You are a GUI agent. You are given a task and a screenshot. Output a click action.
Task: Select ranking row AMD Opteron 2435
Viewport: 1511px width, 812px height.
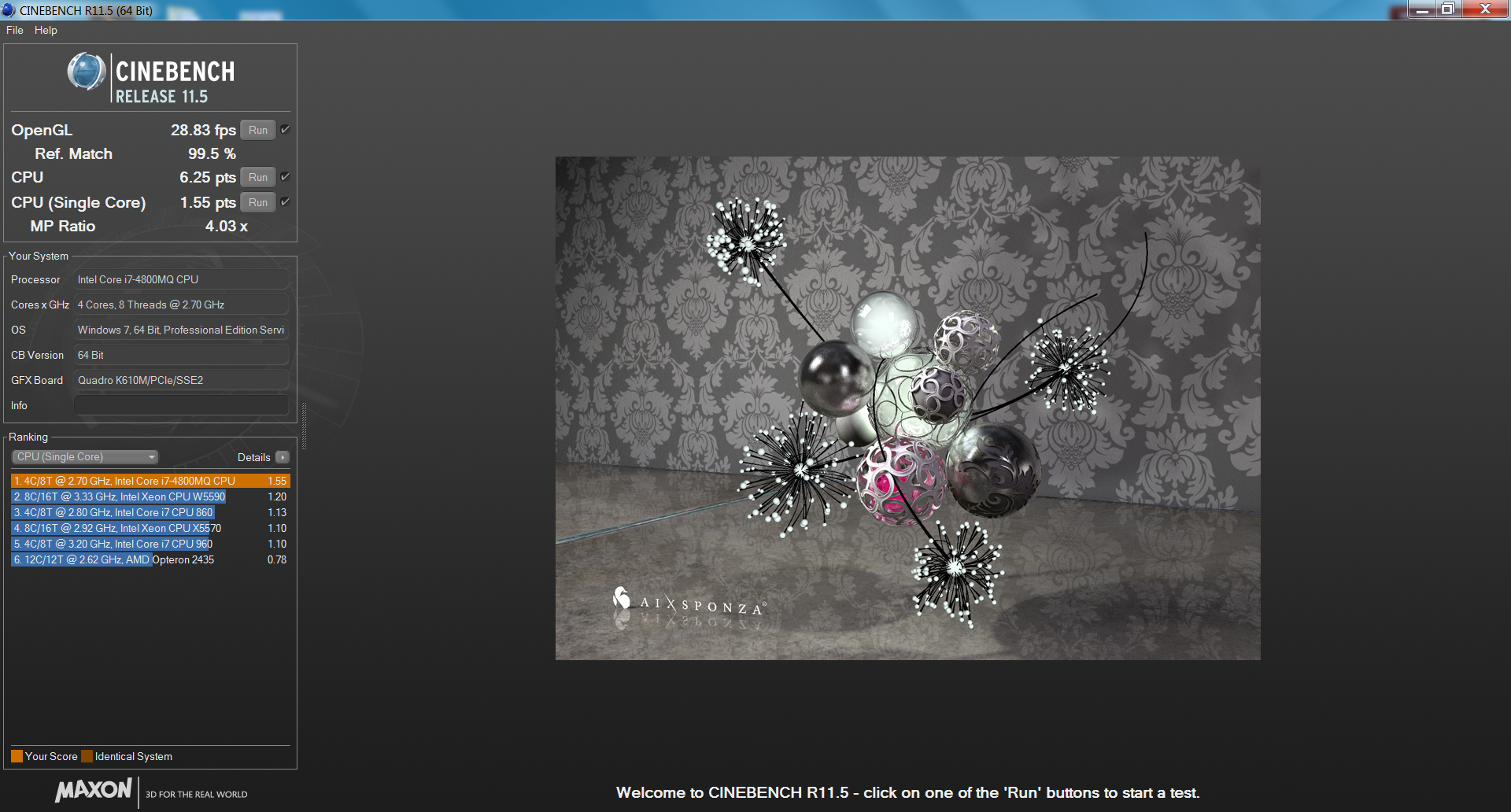(150, 559)
